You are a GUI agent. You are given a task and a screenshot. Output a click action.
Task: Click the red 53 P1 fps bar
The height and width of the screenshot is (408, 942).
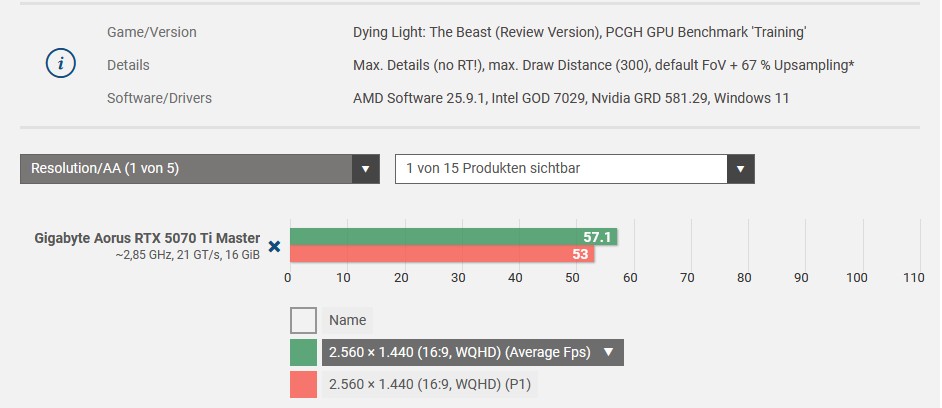[442, 254]
